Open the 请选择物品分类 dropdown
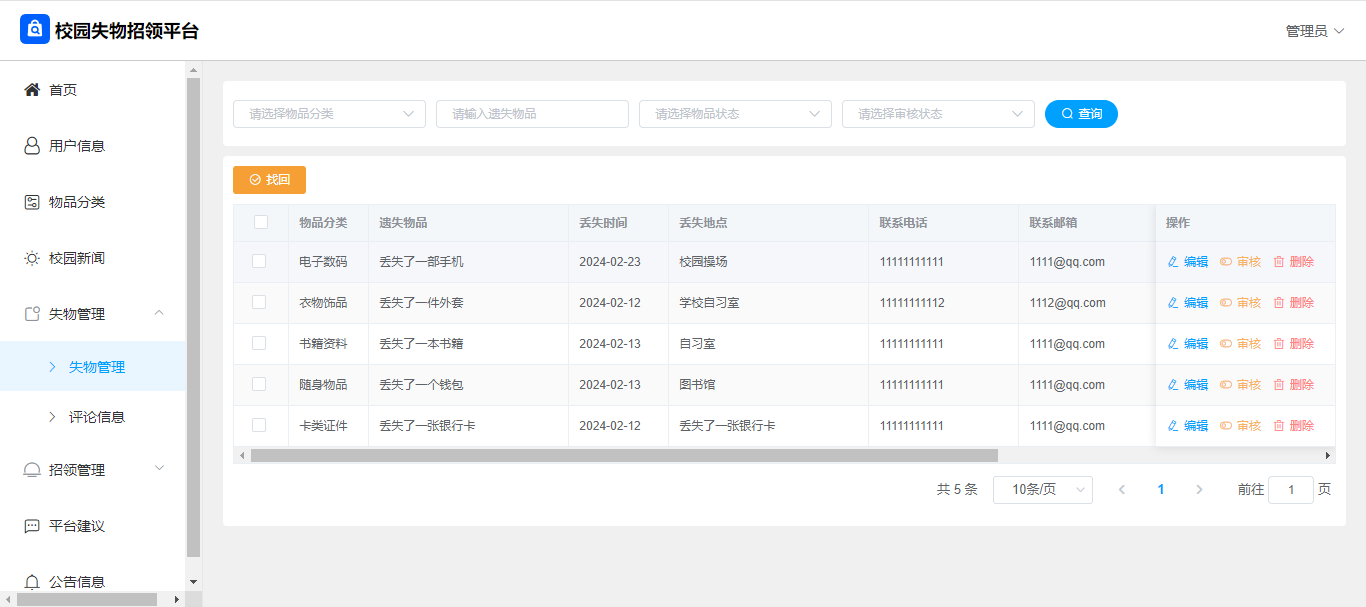Screen dimensions: 1366x607 [329, 114]
